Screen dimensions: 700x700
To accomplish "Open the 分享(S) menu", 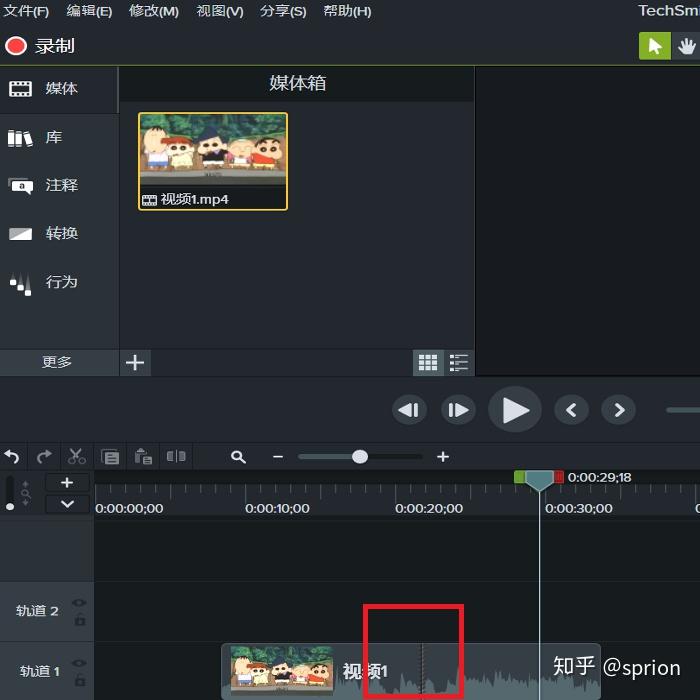I will pyautogui.click(x=283, y=11).
